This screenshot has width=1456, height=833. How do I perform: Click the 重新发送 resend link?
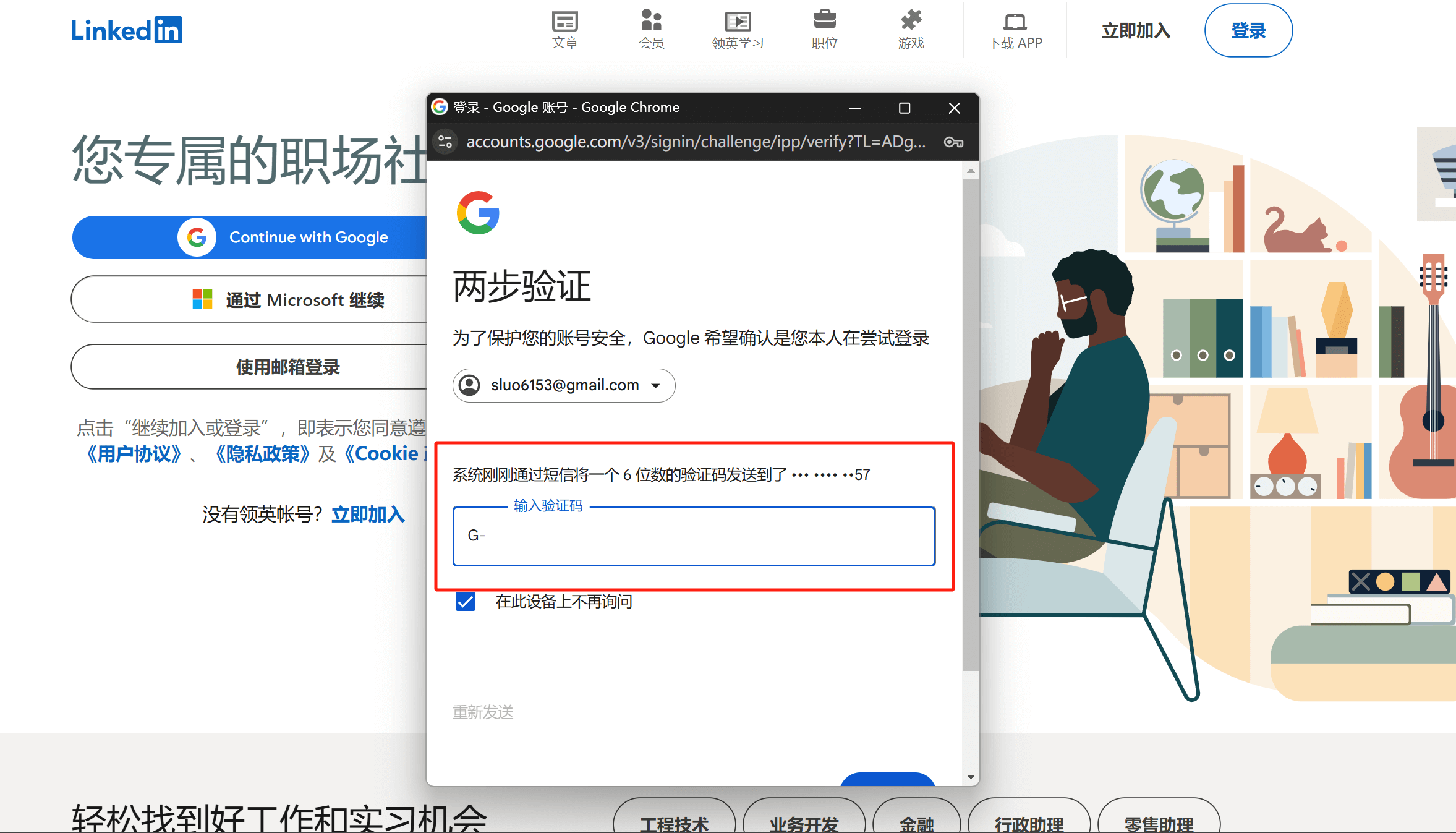pyautogui.click(x=483, y=712)
